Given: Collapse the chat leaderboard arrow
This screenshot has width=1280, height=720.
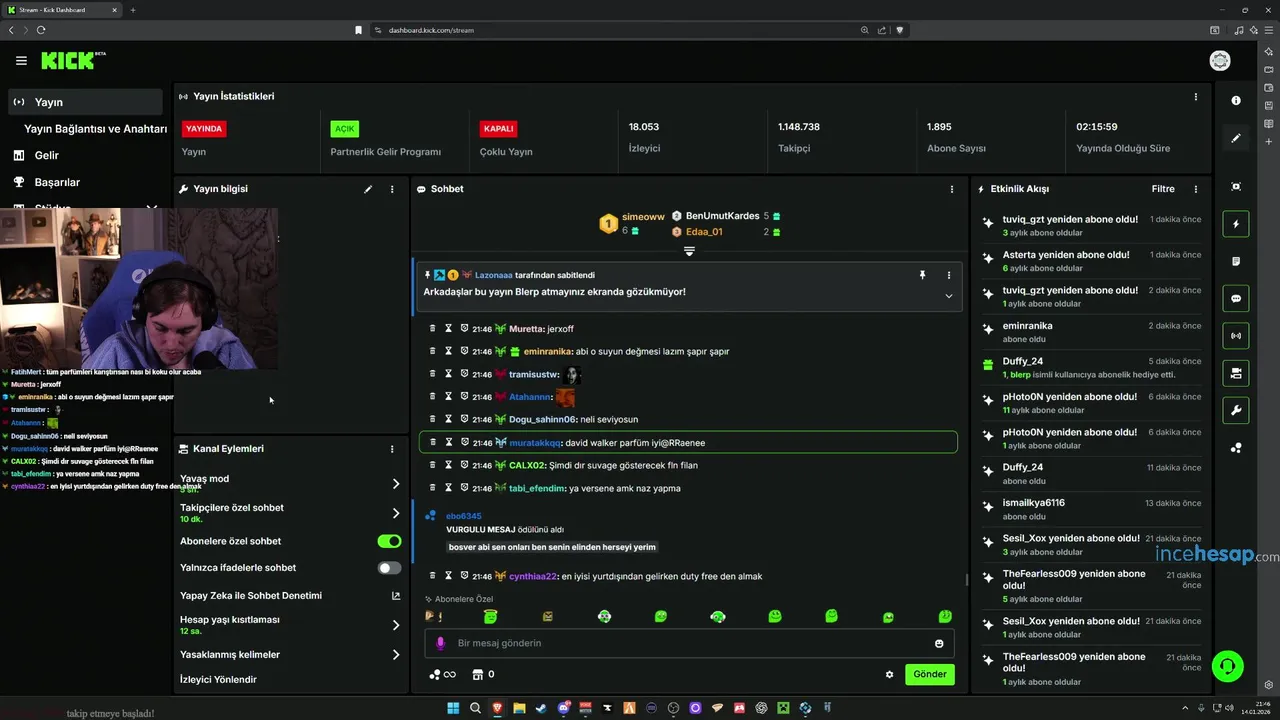Looking at the screenshot, I should click(689, 251).
